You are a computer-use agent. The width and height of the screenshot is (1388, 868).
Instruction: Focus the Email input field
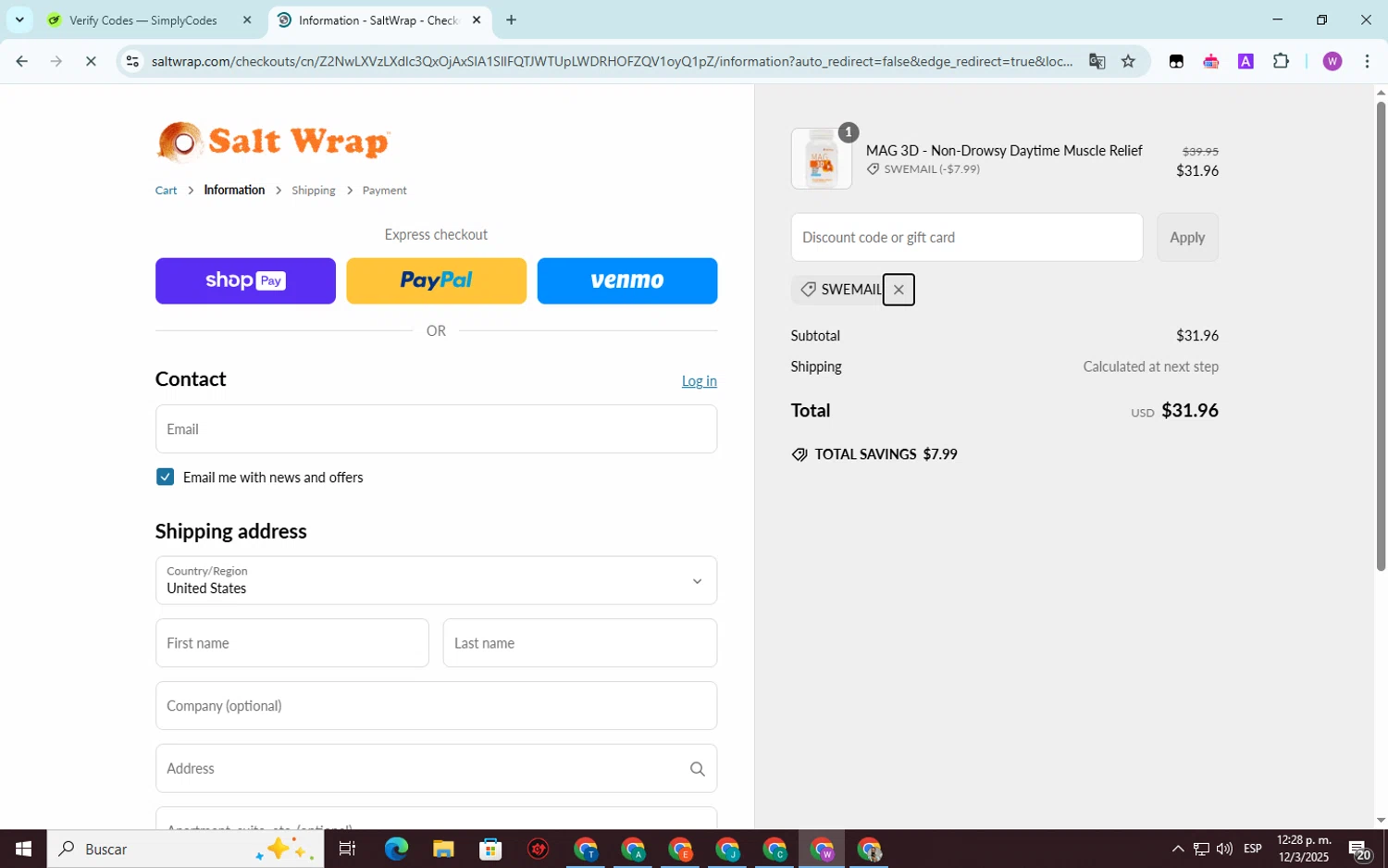pyautogui.click(x=436, y=428)
